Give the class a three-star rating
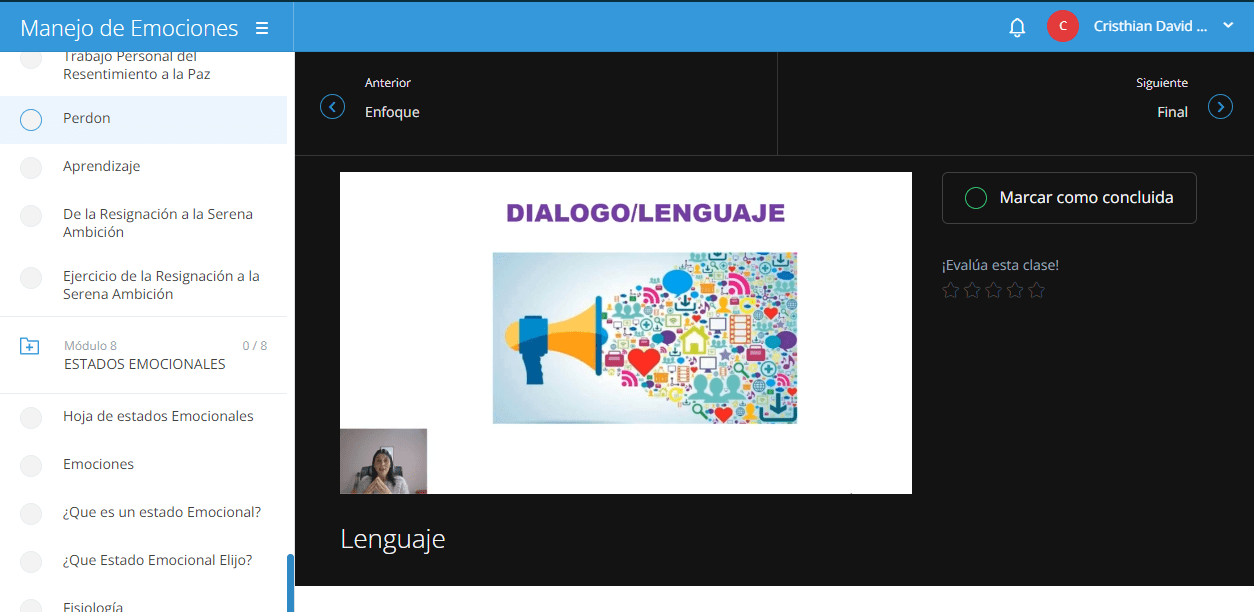The width and height of the screenshot is (1254, 612). pyautogui.click(x=994, y=290)
